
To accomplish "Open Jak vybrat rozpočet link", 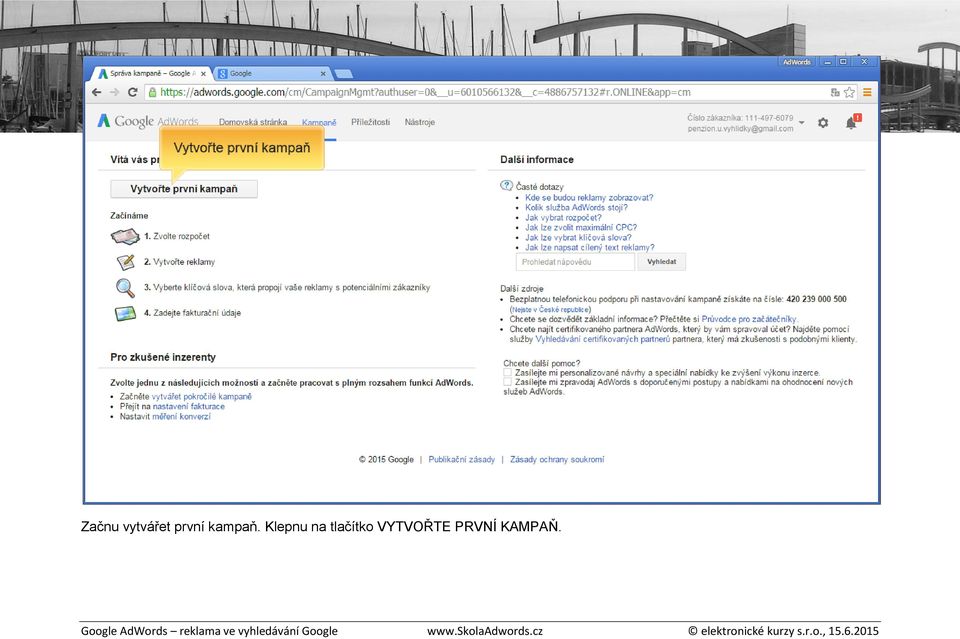I will pos(563,217).
